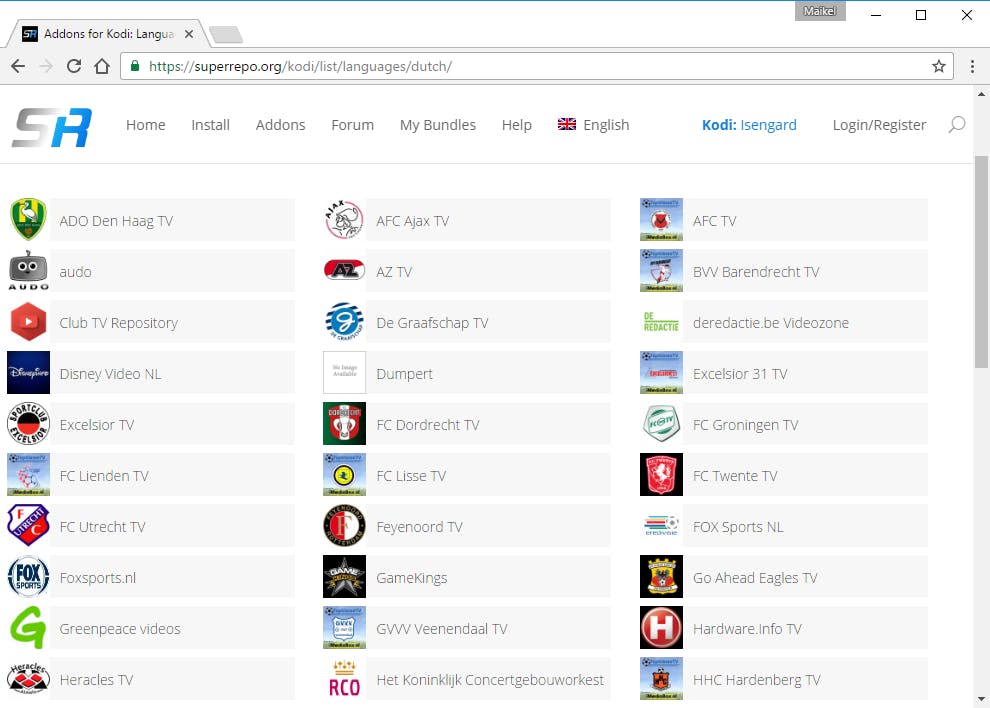990x708 pixels.
Task: Click the deredactie.be Videozone logo icon
Action: 661,321
